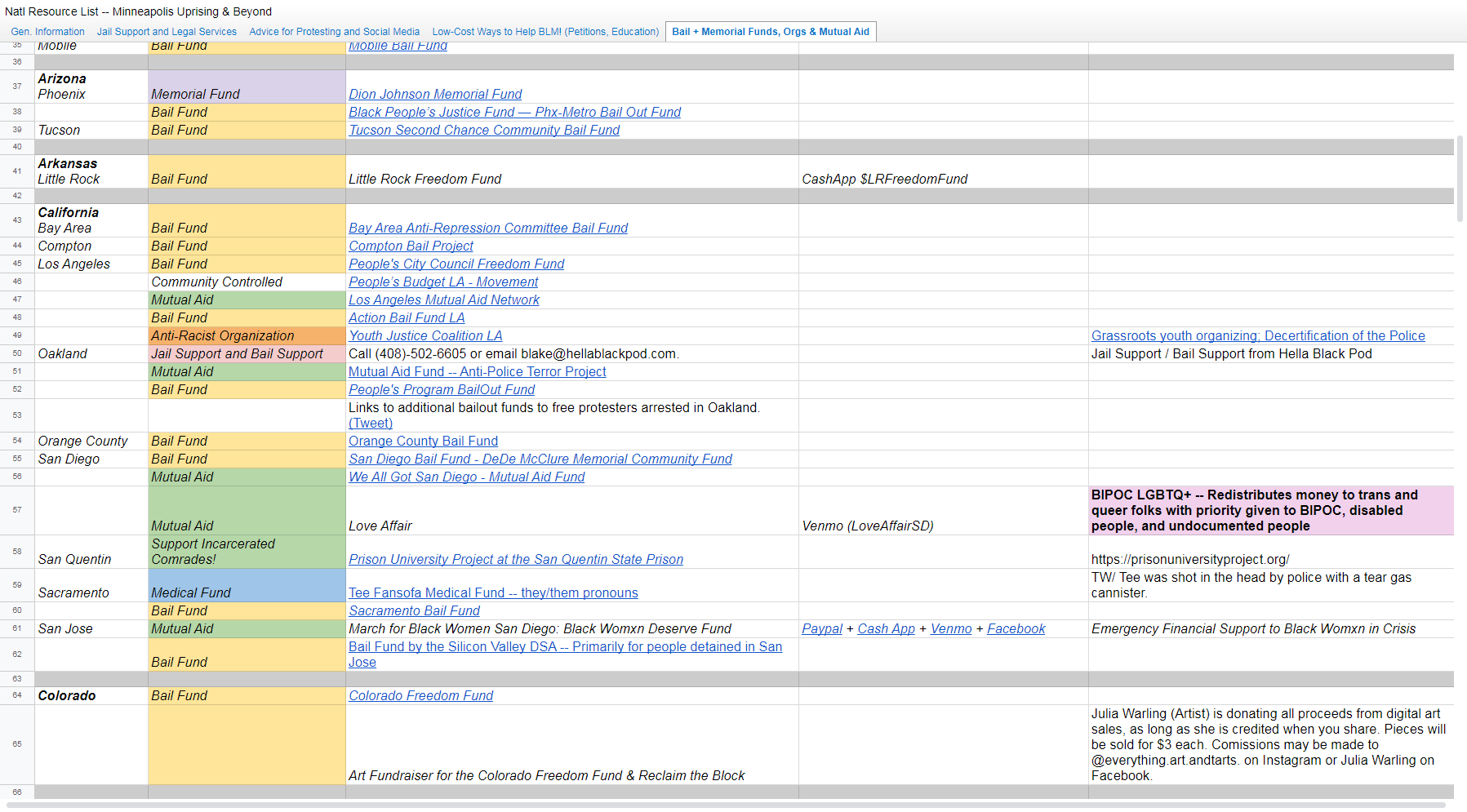This screenshot has height=812, width=1467.
Task: Click the Paypal link in the San Jose row
Action: tap(822, 629)
